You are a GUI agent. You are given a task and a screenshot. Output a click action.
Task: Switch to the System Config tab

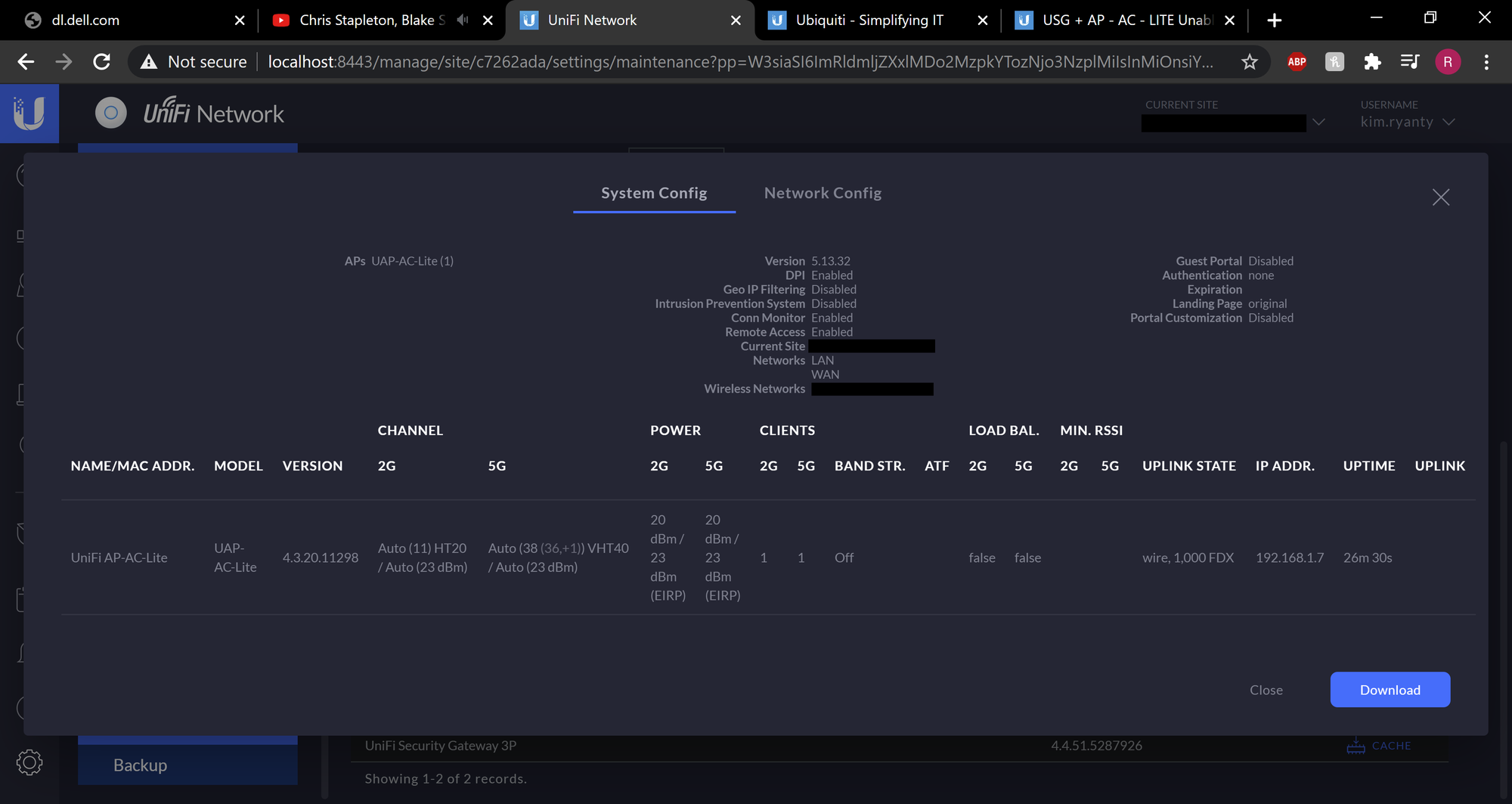654,193
